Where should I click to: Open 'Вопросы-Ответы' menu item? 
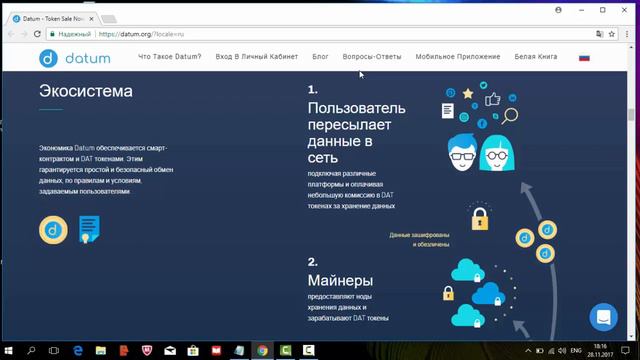372,57
